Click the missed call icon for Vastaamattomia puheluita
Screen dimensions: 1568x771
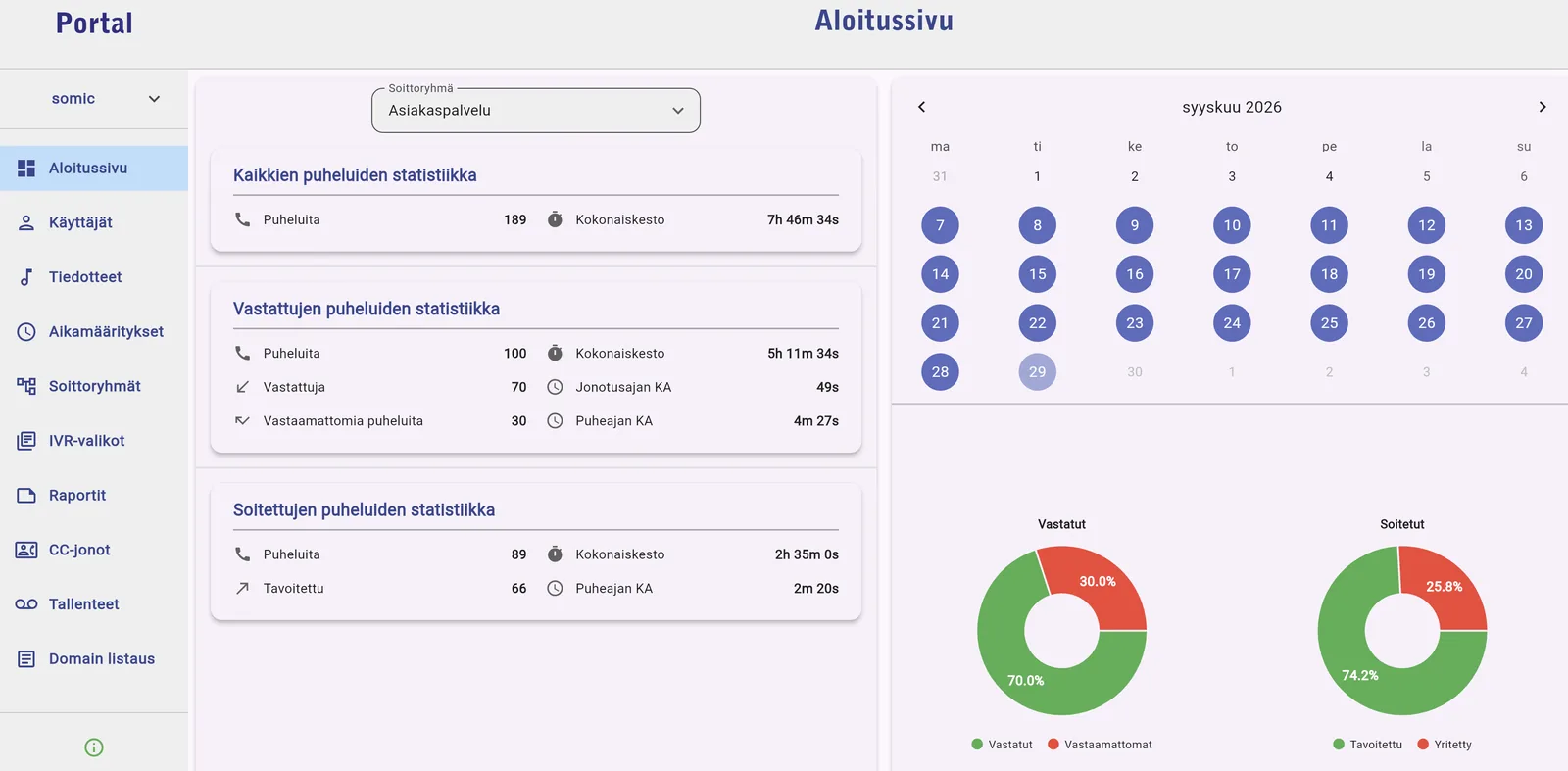pos(242,421)
